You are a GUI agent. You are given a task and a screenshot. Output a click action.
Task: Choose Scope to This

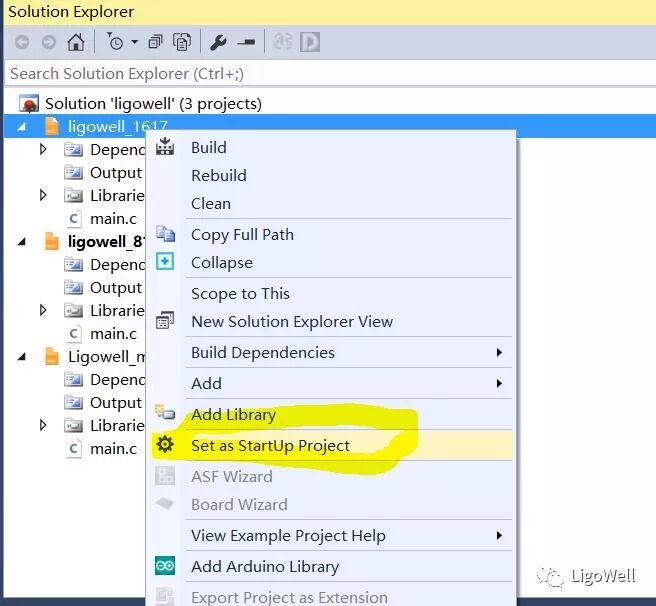[x=240, y=294]
